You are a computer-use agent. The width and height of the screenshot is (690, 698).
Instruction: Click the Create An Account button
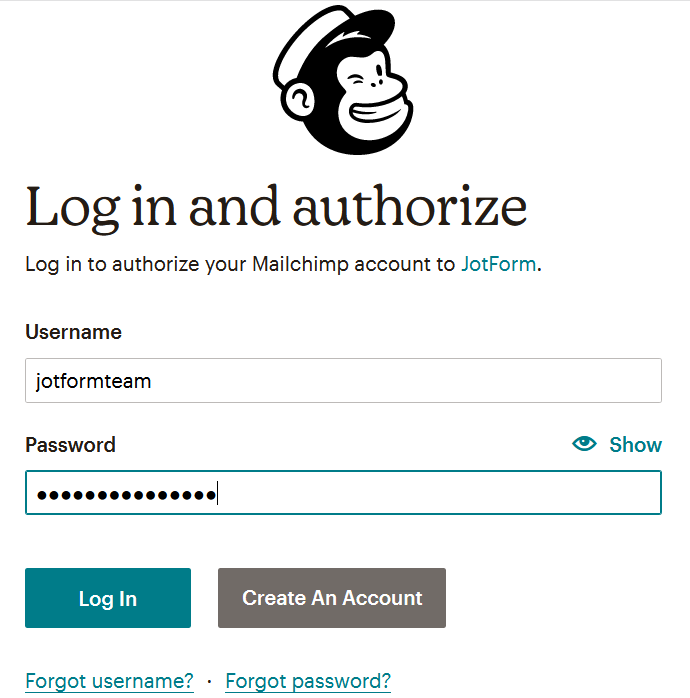click(332, 598)
